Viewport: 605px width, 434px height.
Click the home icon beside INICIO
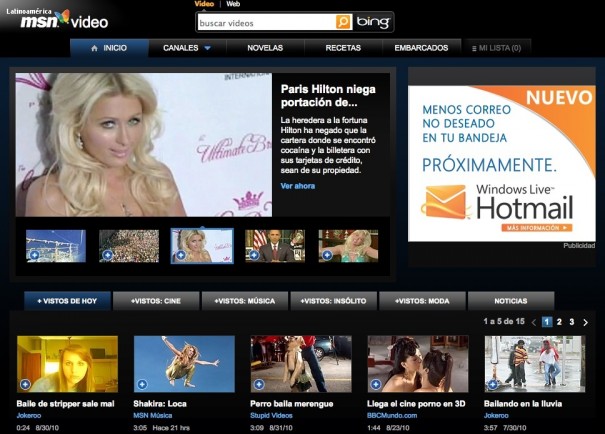coord(94,48)
